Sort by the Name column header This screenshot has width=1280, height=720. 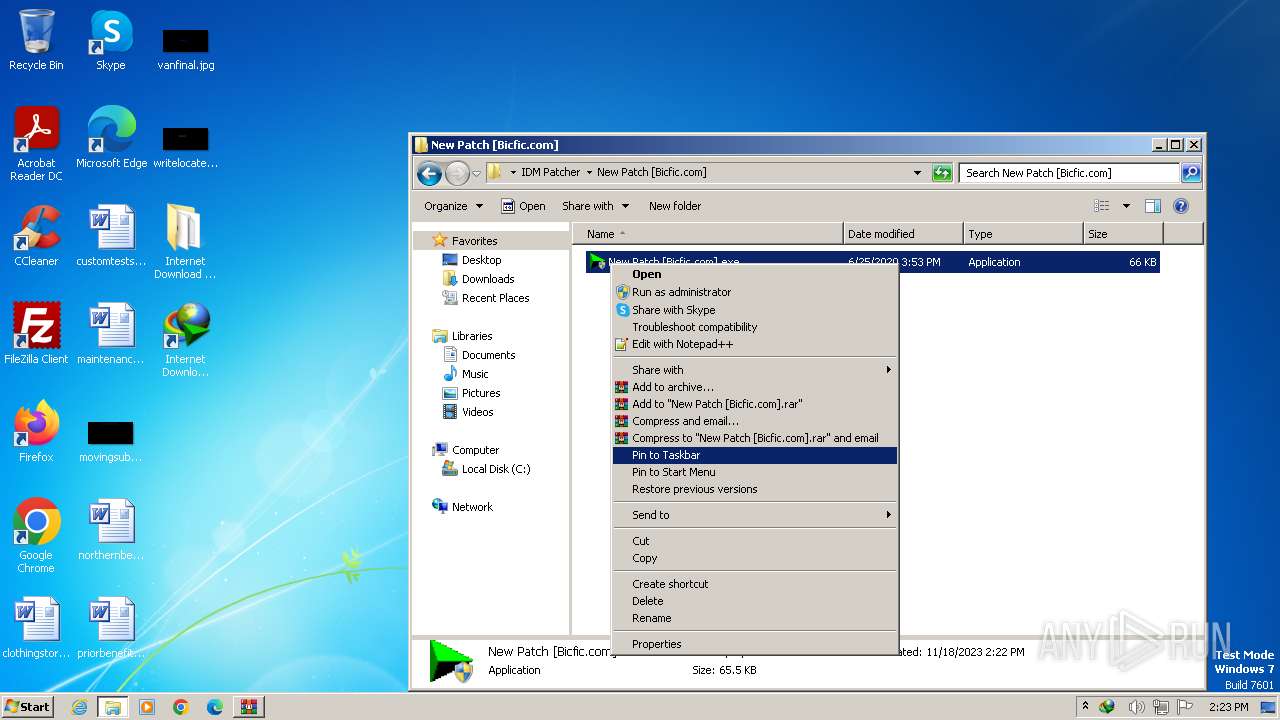pyautogui.click(x=707, y=234)
